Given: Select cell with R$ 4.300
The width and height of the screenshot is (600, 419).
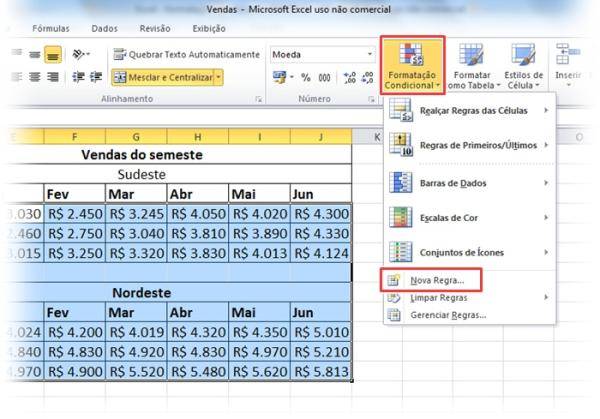Looking at the screenshot, I should tap(321, 214).
